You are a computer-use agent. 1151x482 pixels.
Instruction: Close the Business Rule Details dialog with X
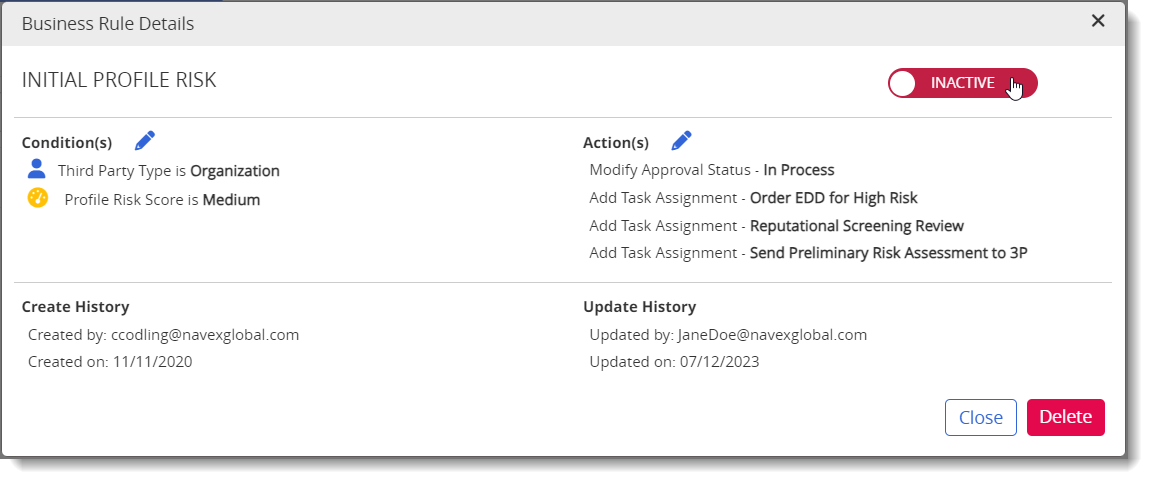pyautogui.click(x=1097, y=21)
